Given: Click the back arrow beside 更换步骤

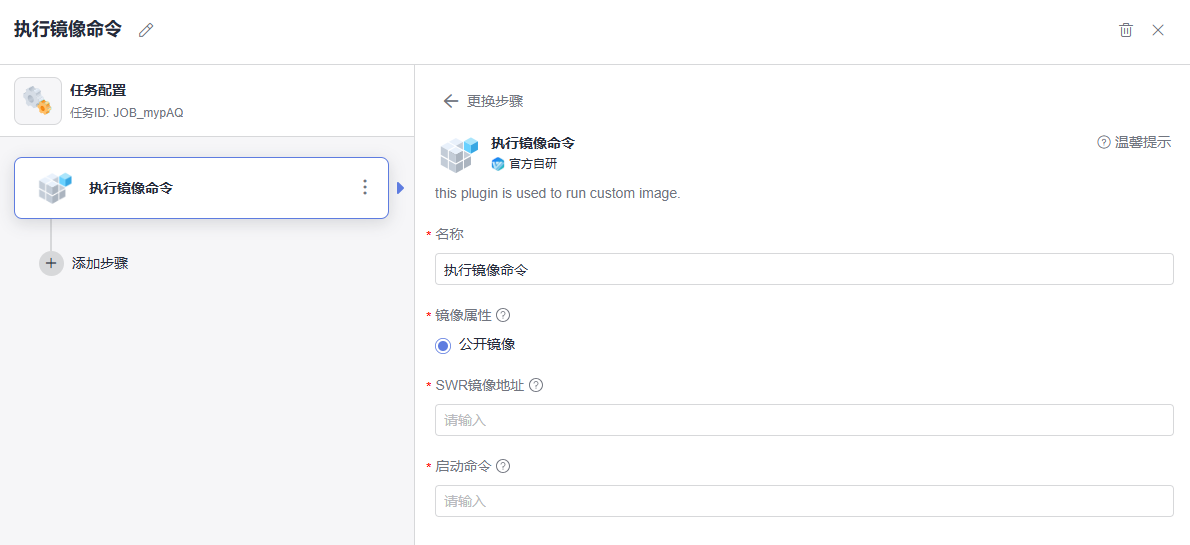Looking at the screenshot, I should [450, 101].
